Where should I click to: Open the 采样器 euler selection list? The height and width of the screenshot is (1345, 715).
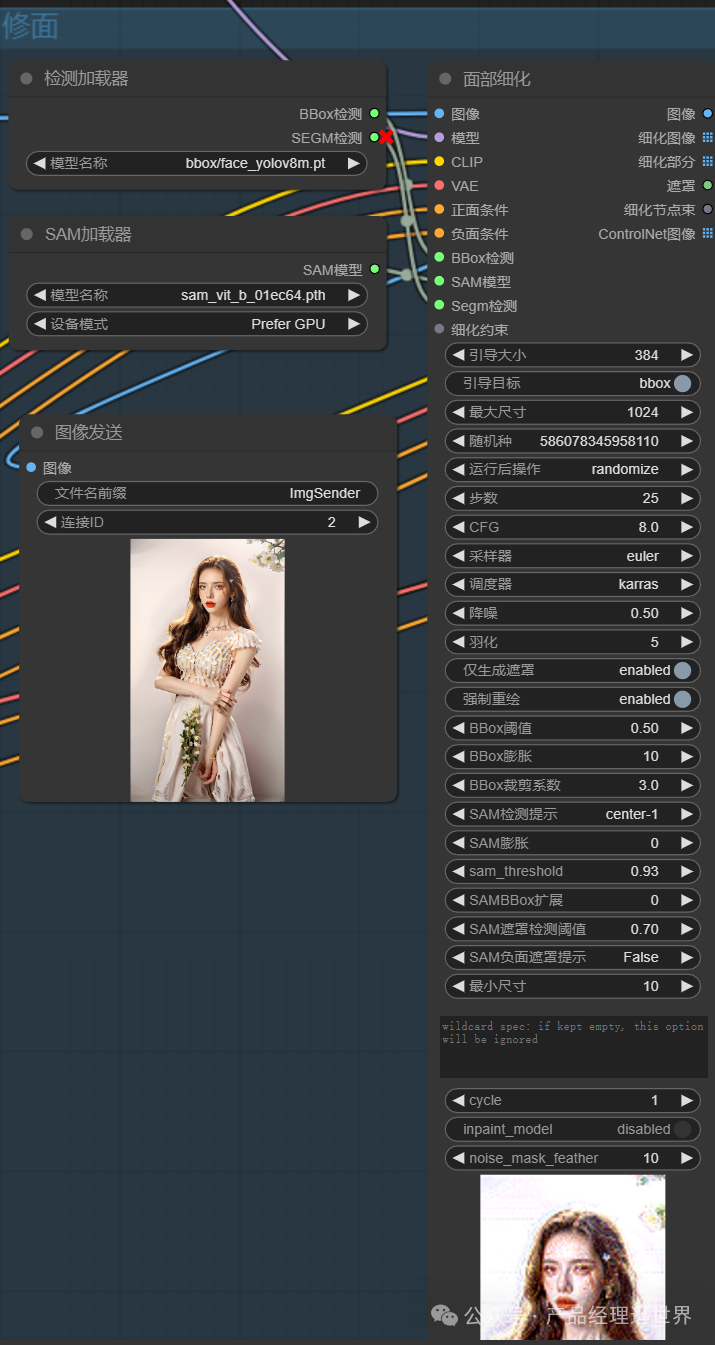pyautogui.click(x=572, y=556)
